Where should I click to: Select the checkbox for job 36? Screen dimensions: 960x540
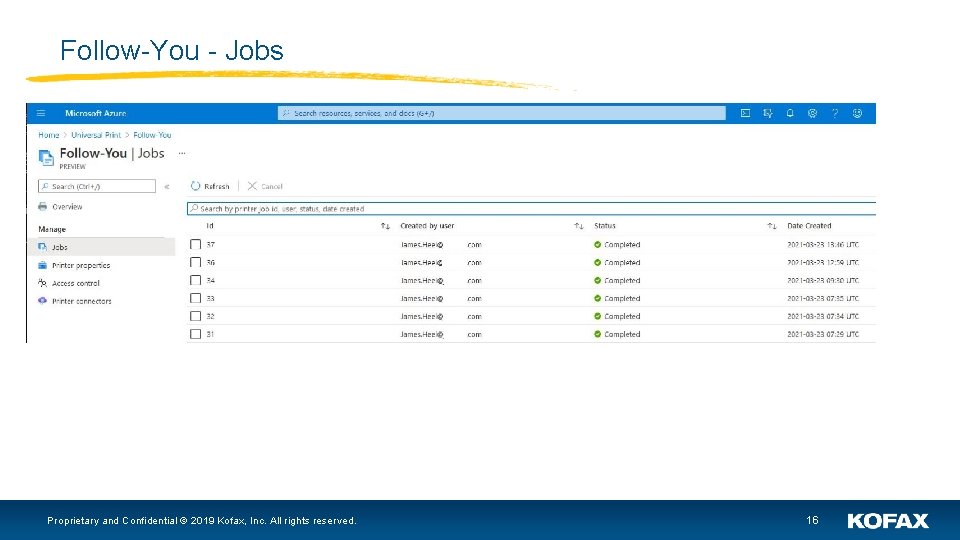(x=195, y=262)
